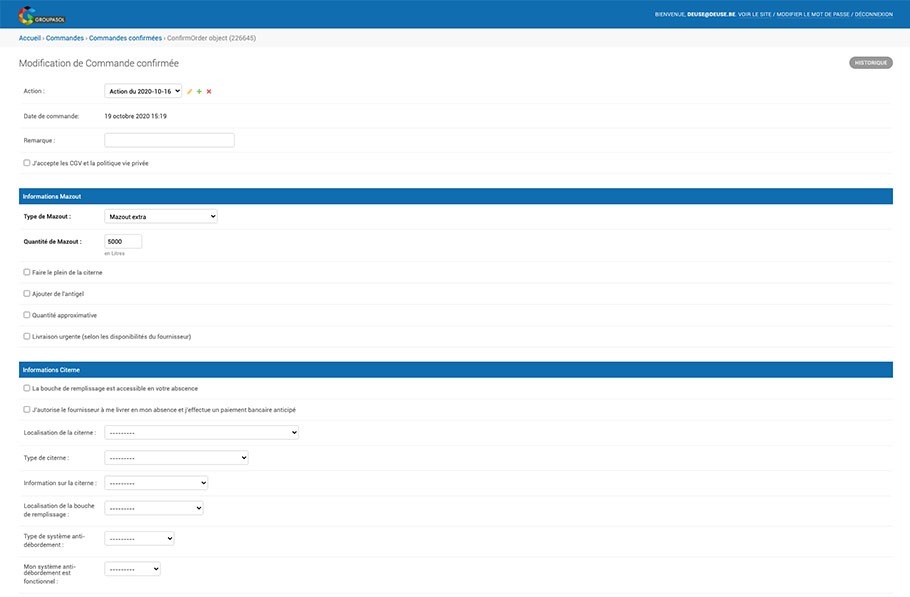This screenshot has height=597, width=910.
Task: Enable Faire le plein de la citerne
Action: coord(27,272)
